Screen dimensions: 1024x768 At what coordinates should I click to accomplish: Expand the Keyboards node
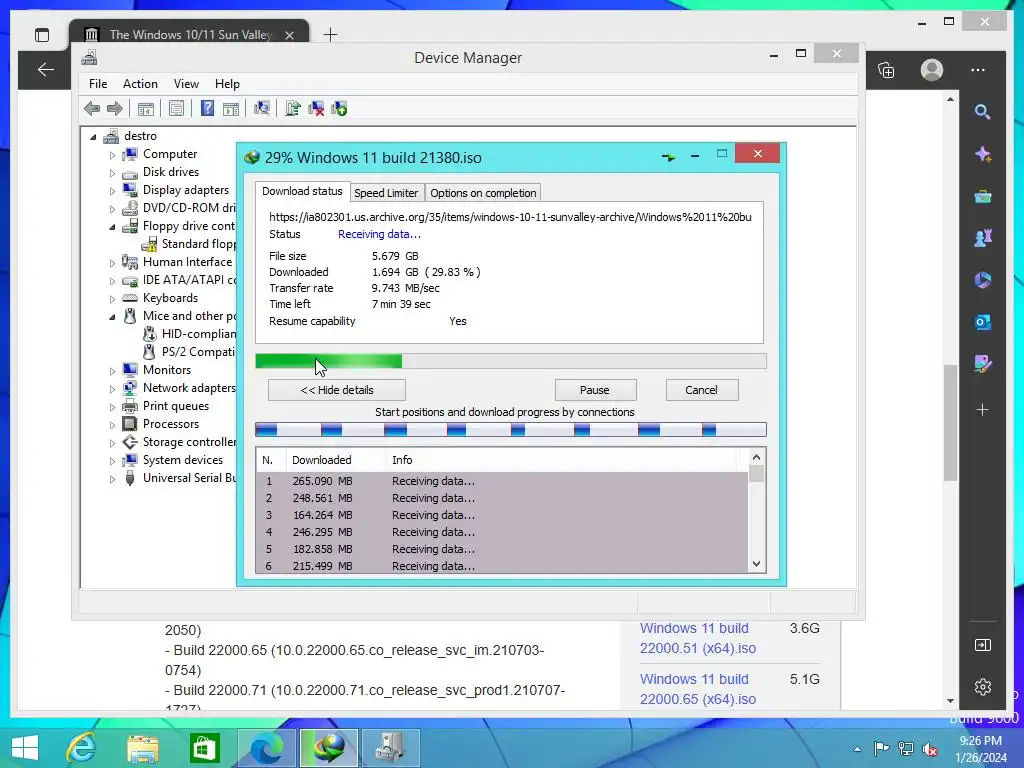coord(112,299)
